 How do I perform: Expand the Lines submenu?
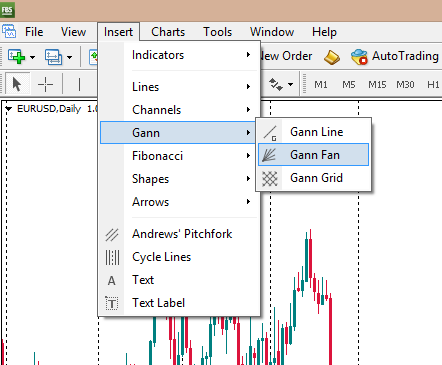pyautogui.click(x=179, y=87)
